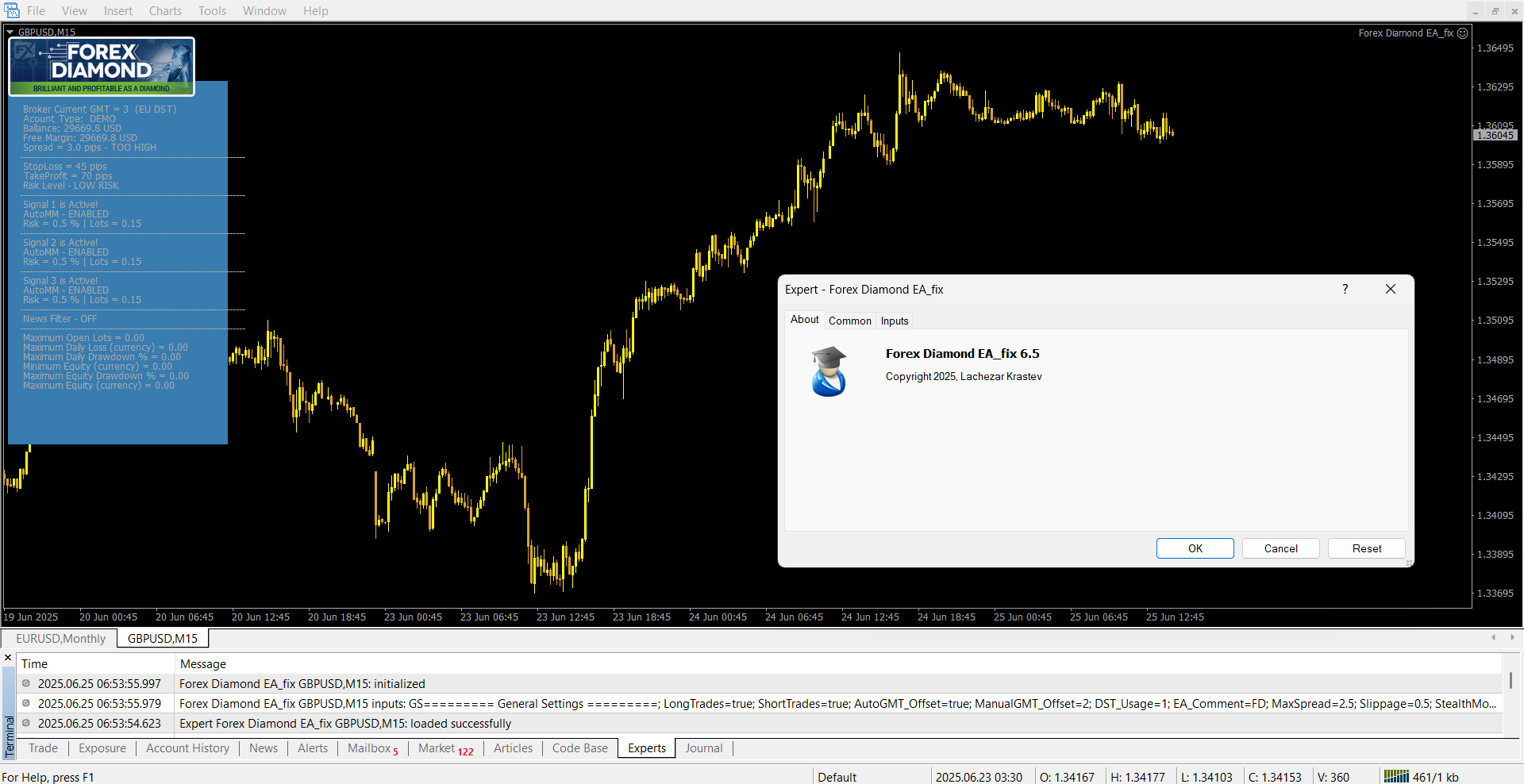Image resolution: width=1524 pixels, height=784 pixels.
Task: Click the Forex Diamond logo banner
Action: (x=102, y=67)
